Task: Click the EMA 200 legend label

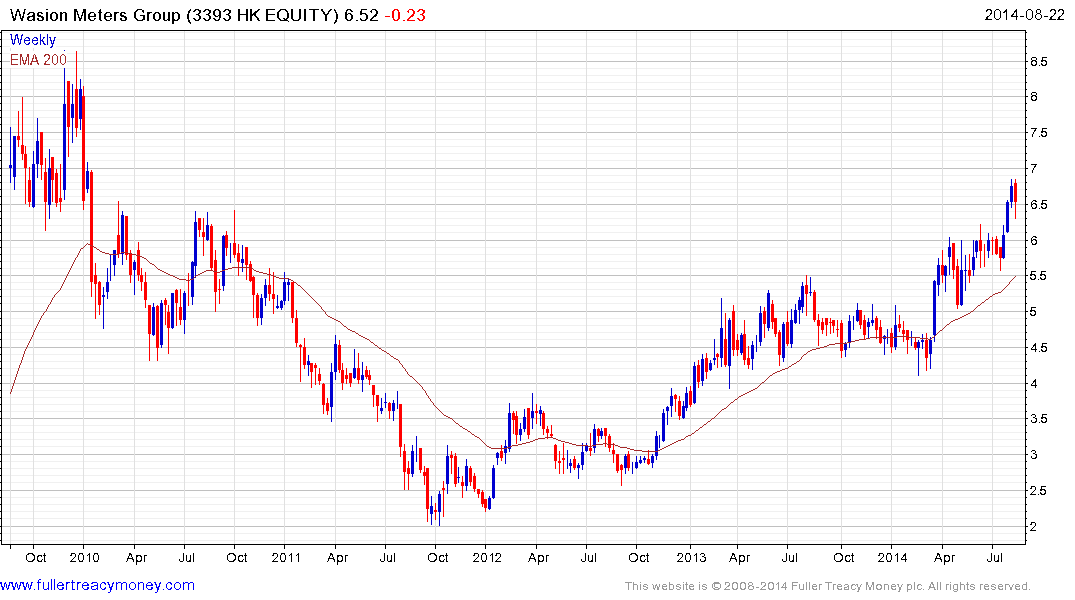Action: point(38,60)
